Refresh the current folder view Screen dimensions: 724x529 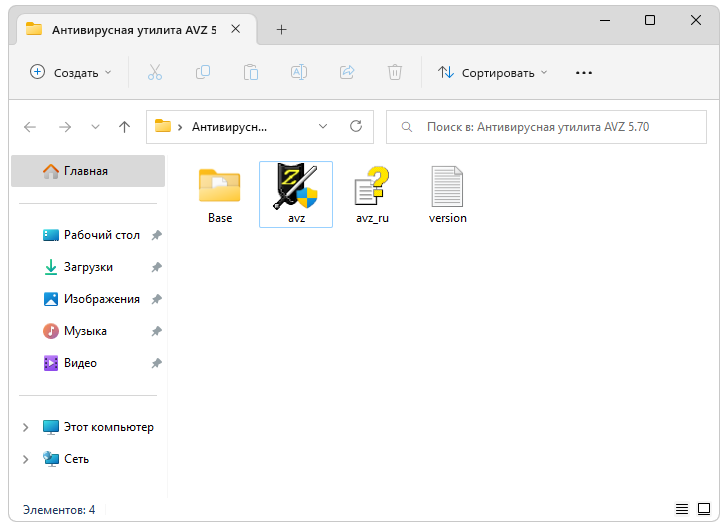[x=356, y=126]
